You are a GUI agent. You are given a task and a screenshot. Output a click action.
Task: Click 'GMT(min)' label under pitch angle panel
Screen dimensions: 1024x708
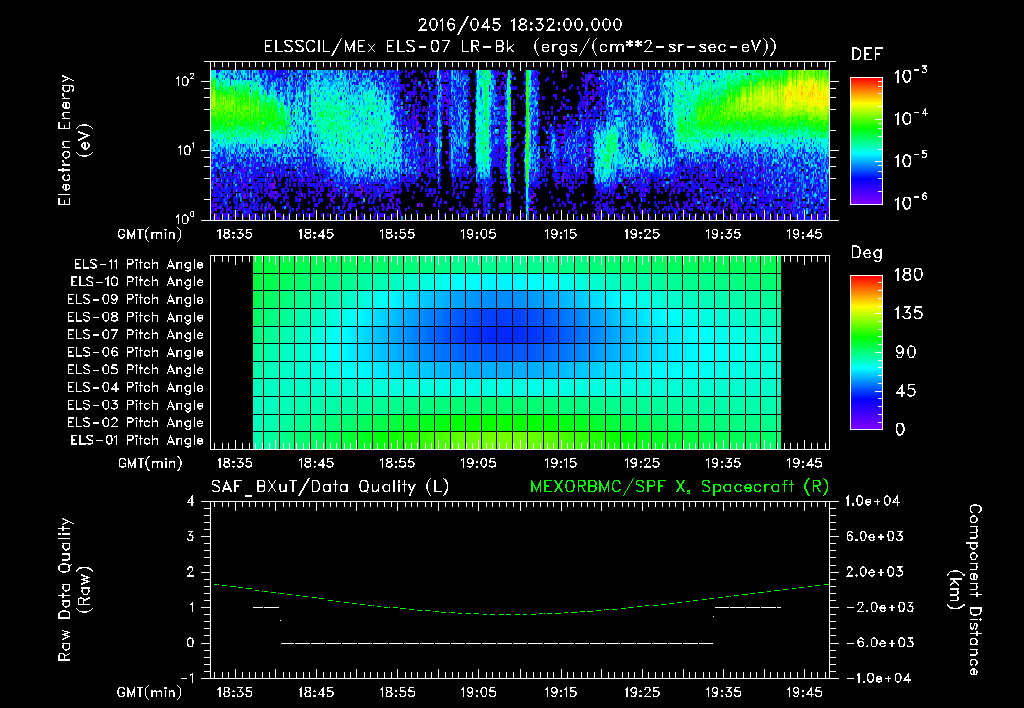pos(150,463)
